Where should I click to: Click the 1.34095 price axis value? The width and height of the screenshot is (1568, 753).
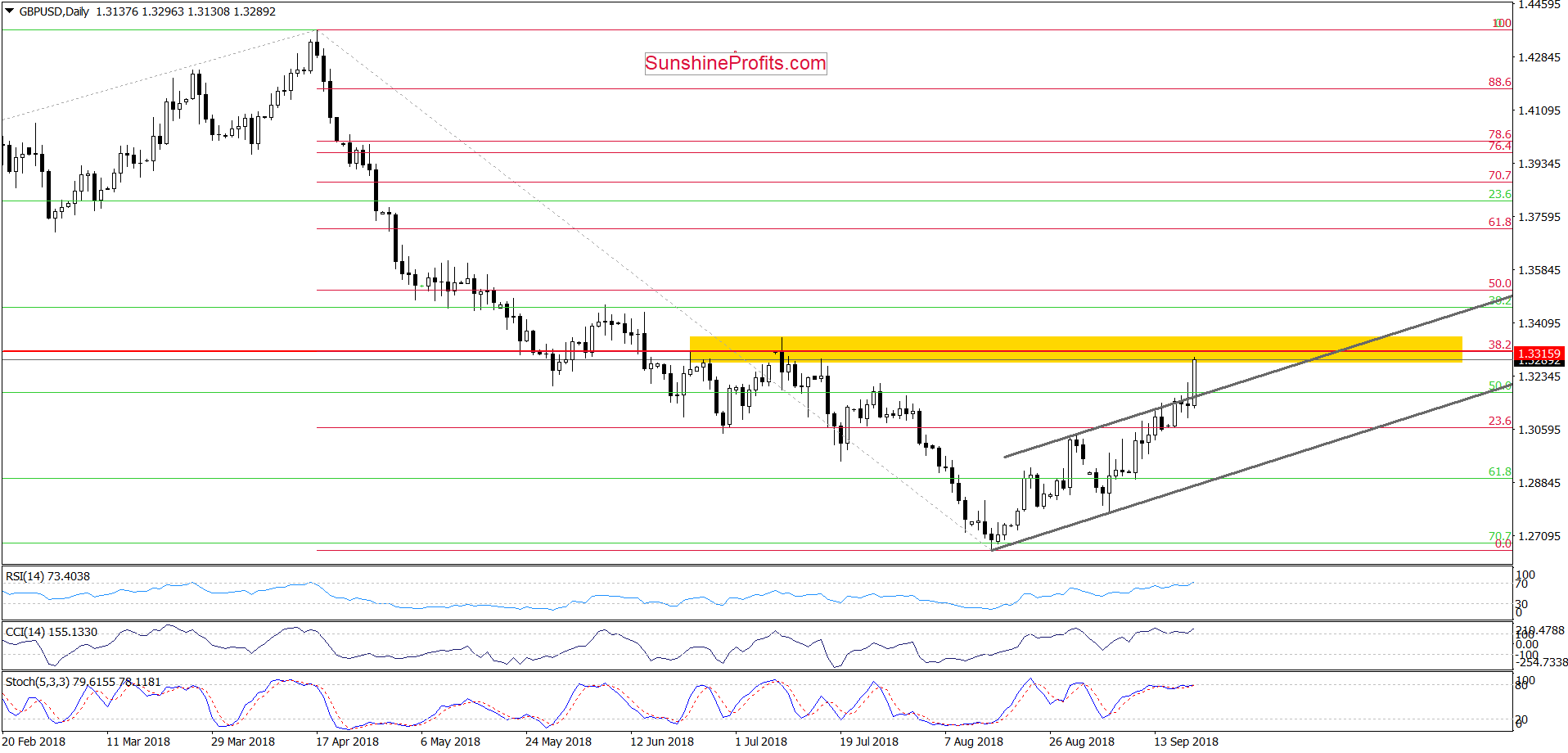1539,323
